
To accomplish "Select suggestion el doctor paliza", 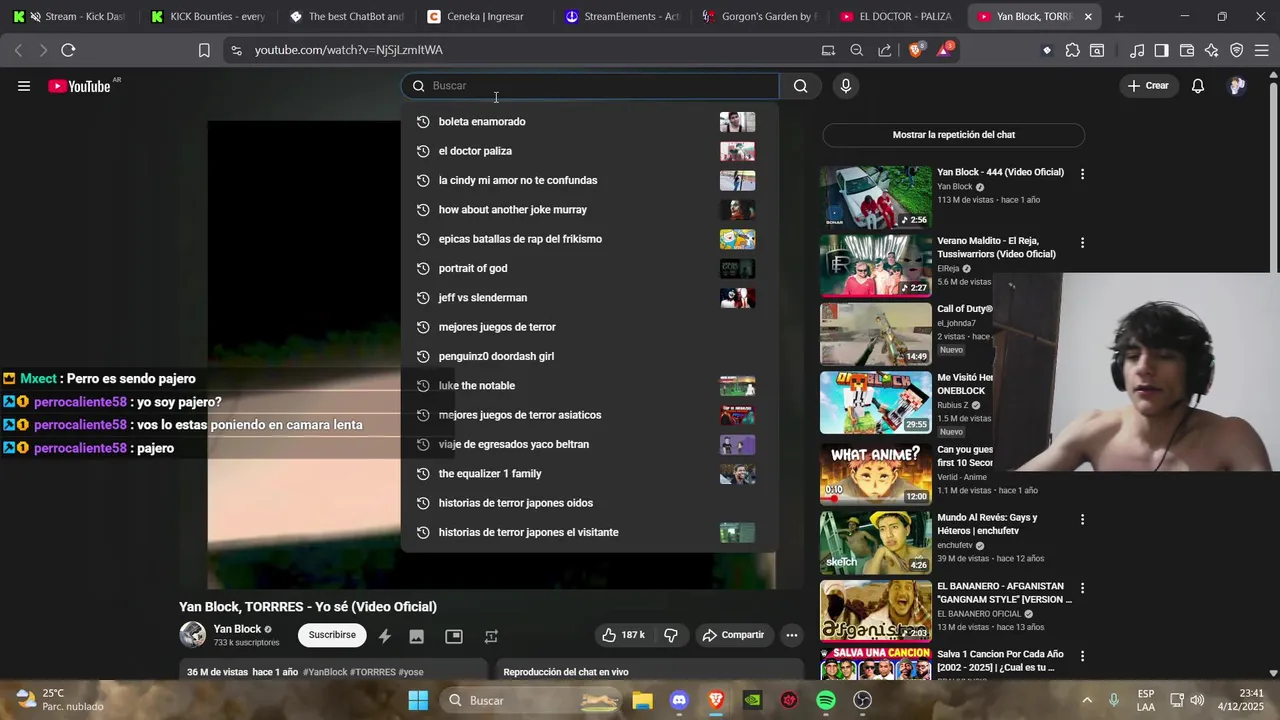I will coord(590,151).
